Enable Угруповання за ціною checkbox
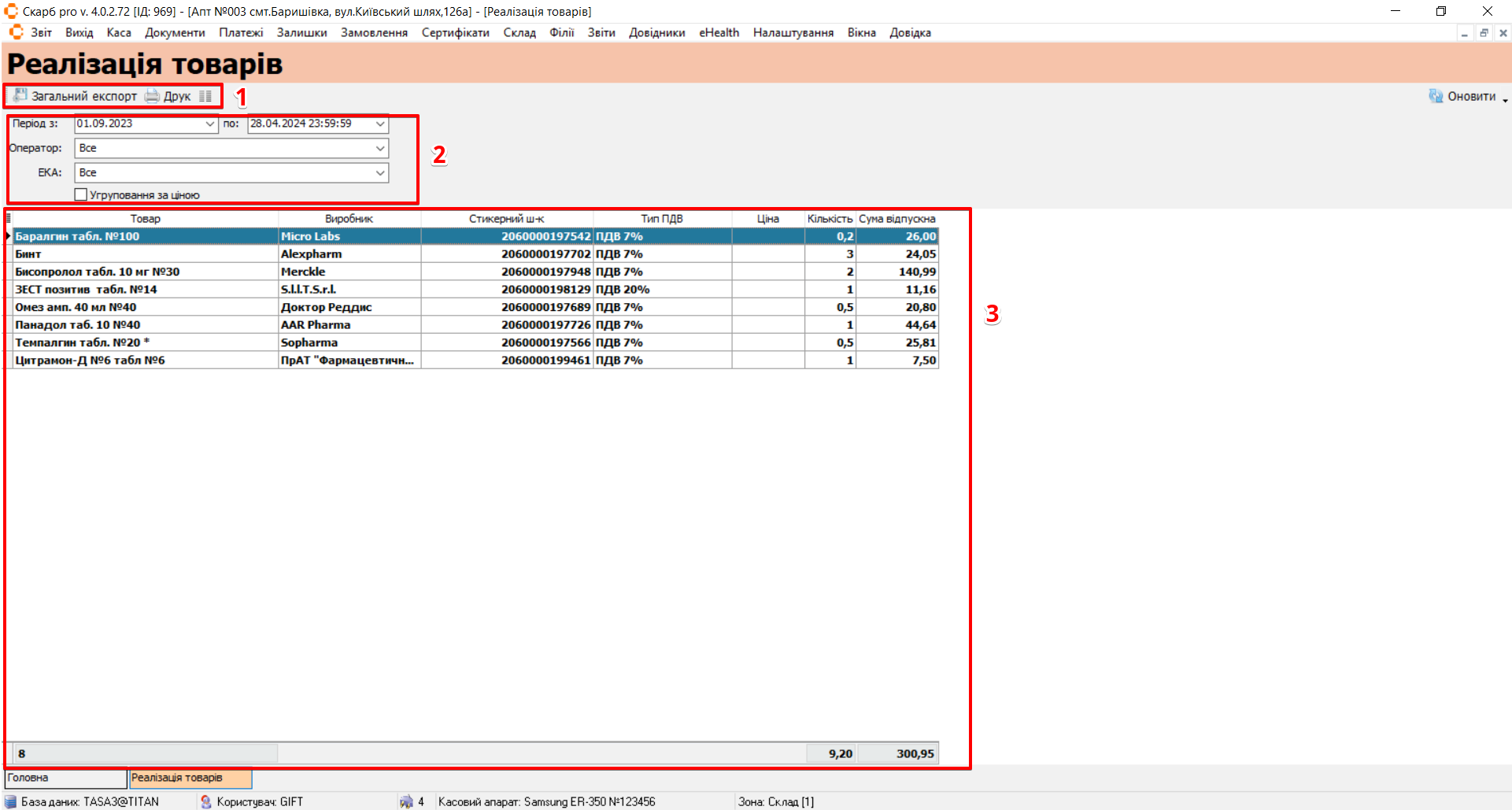The width and height of the screenshot is (1512, 810). coord(81,194)
